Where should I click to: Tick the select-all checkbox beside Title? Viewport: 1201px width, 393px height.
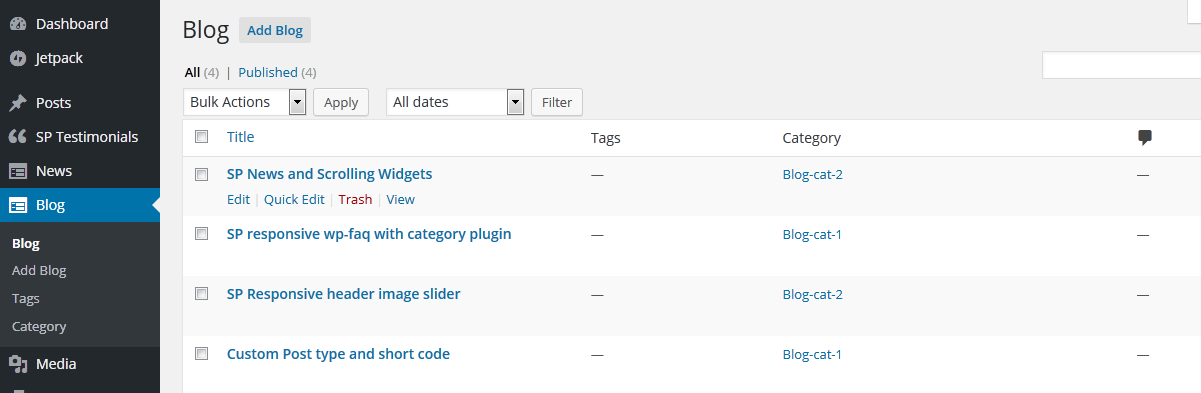click(x=201, y=137)
